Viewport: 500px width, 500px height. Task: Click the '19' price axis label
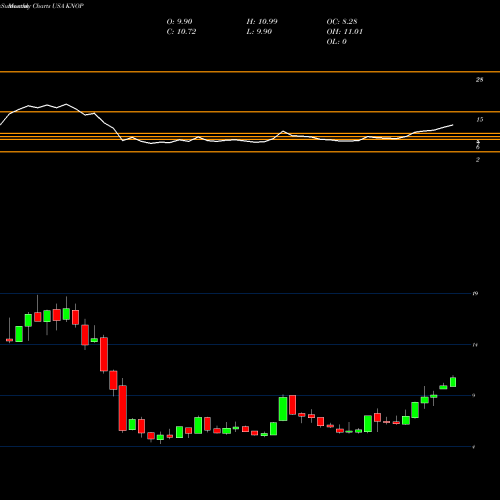pos(475,293)
